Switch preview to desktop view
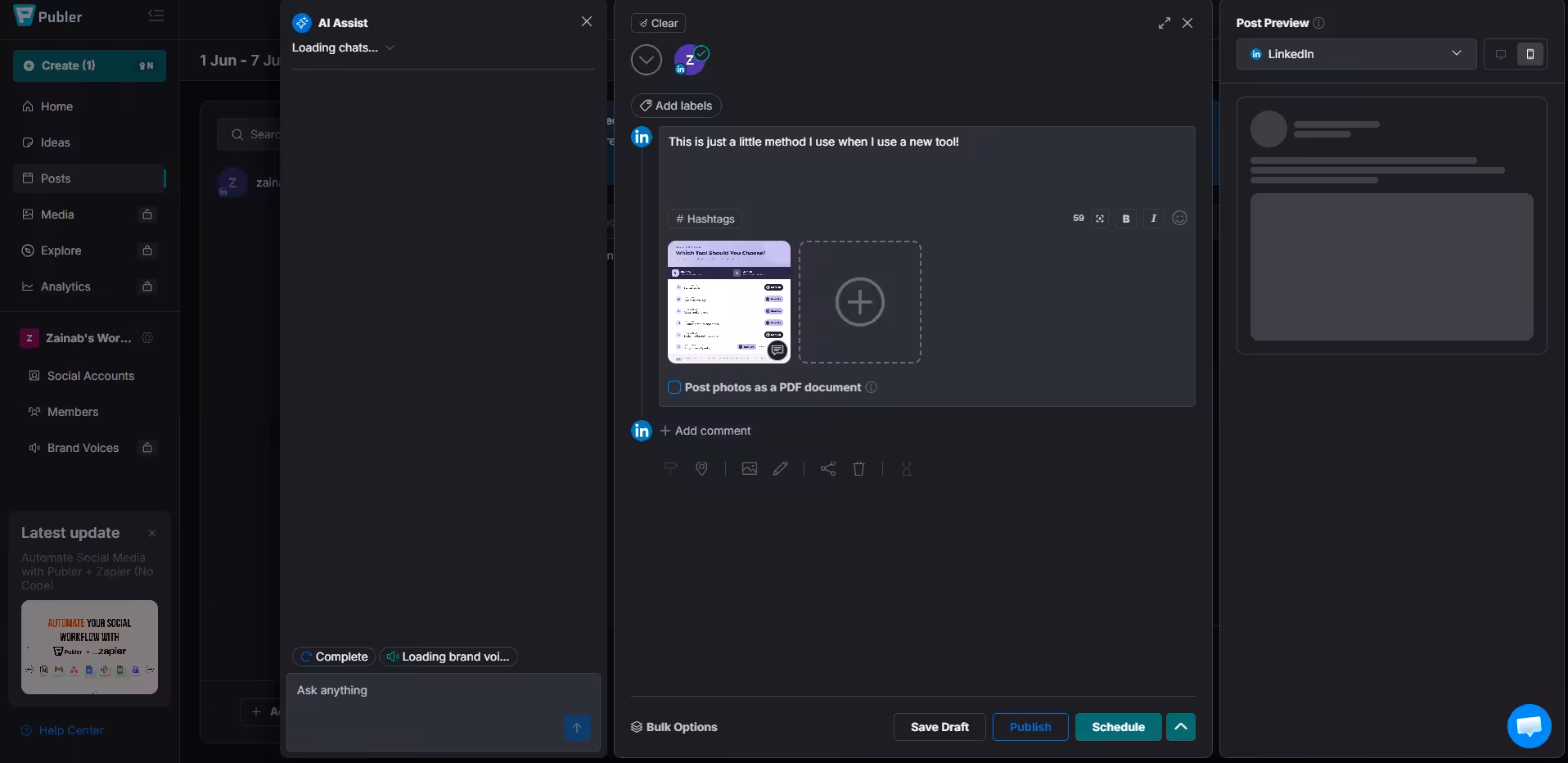 click(1500, 54)
